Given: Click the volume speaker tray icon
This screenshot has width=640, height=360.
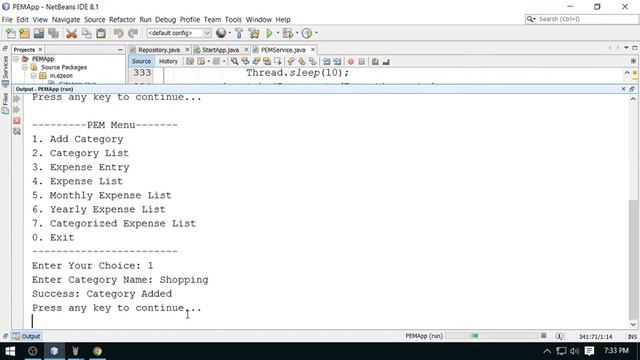Looking at the screenshot, I should coord(575,351).
